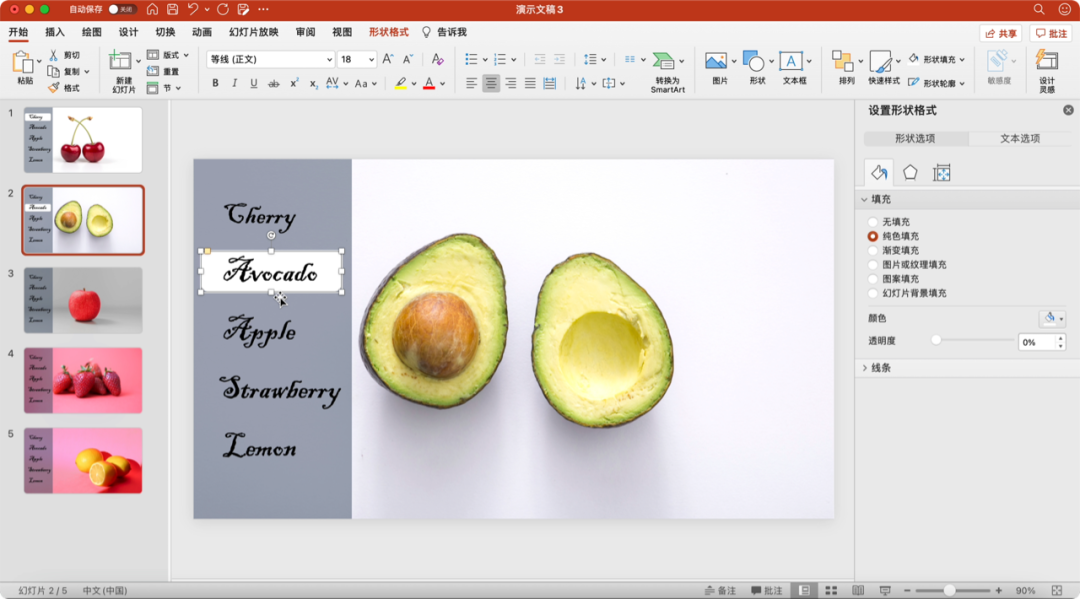Insert a picture (图片)
The image size is (1080, 599).
click(x=716, y=61)
